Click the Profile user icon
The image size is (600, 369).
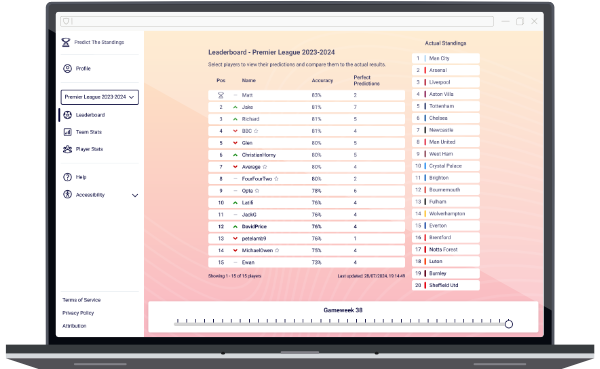pos(67,69)
